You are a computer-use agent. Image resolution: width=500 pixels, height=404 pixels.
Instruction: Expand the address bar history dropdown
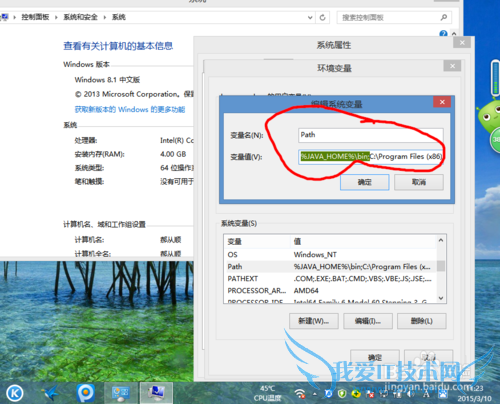tap(310, 17)
